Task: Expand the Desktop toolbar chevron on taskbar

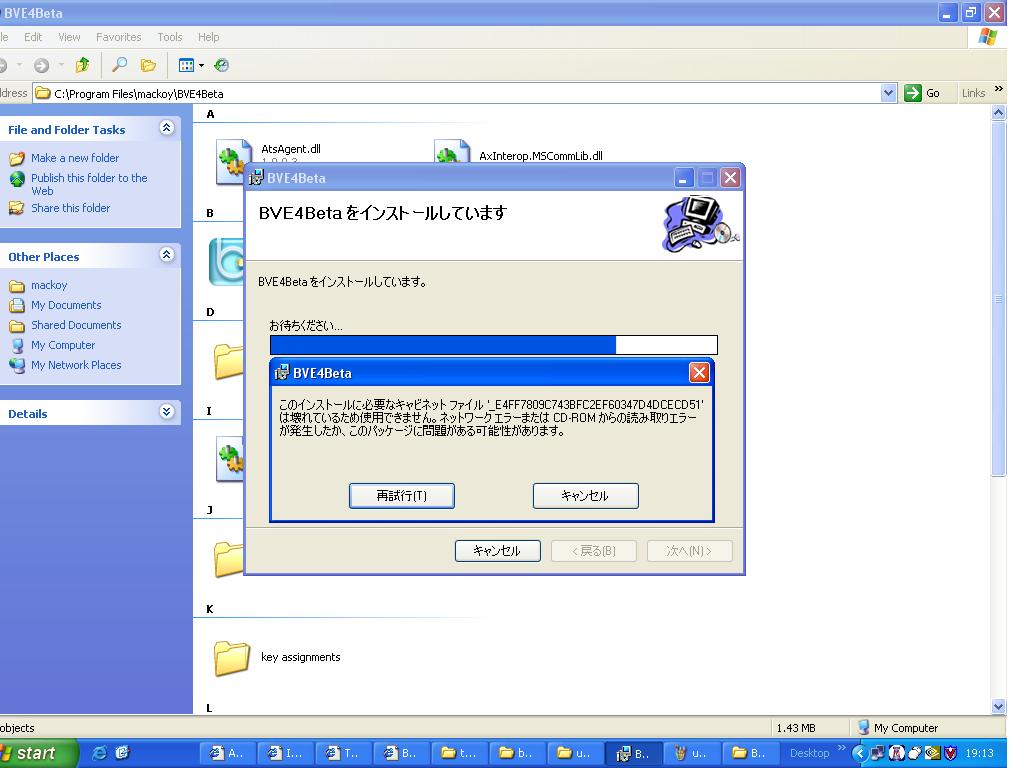Action: 841,748
